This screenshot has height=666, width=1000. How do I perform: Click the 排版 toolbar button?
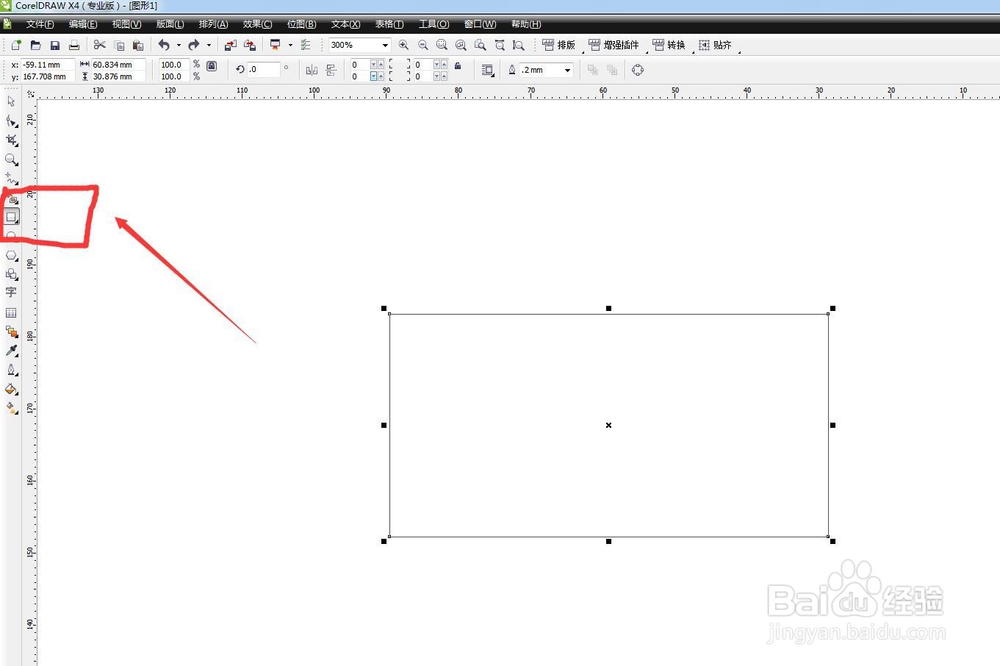click(559, 45)
